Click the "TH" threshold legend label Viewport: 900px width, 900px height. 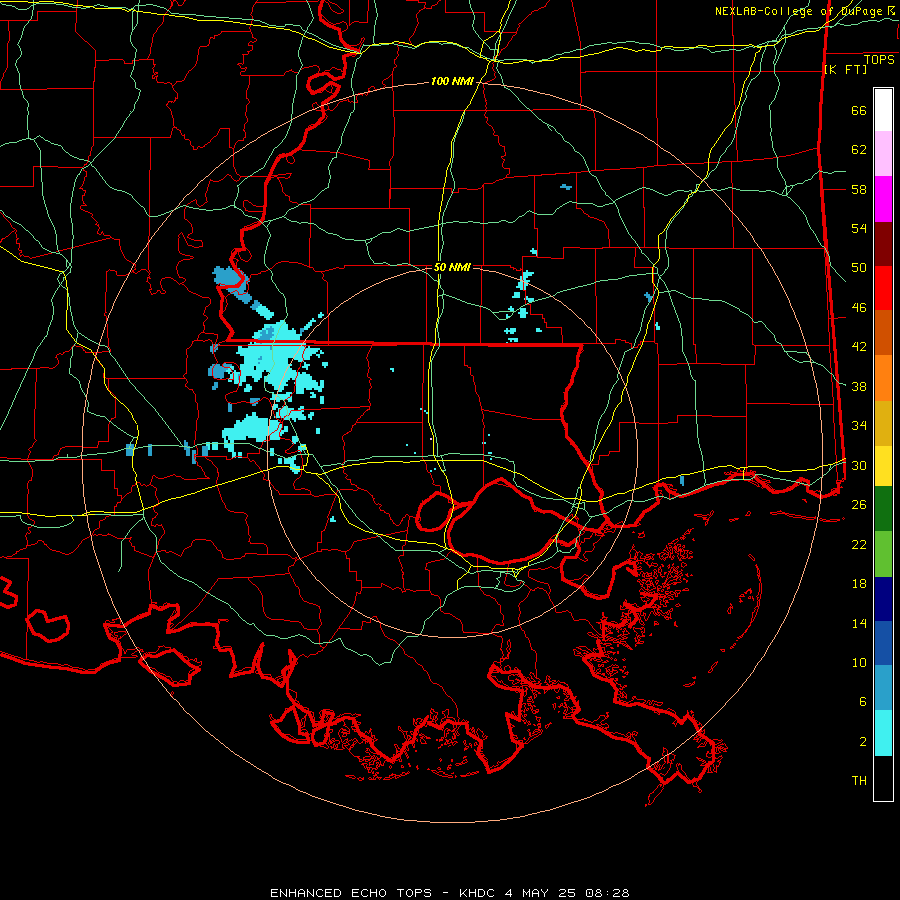pos(859,781)
